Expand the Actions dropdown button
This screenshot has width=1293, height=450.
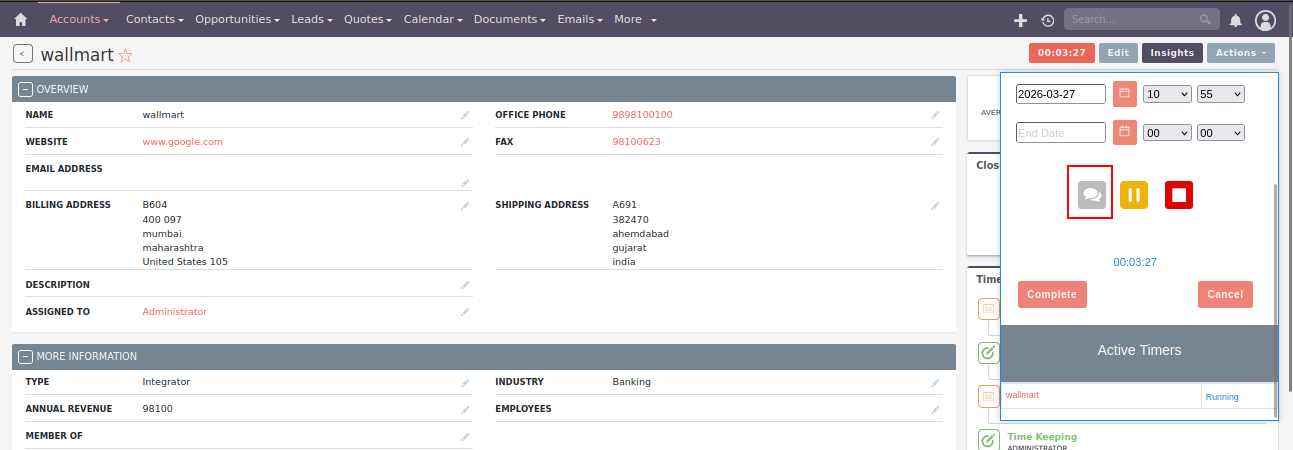tap(1240, 53)
